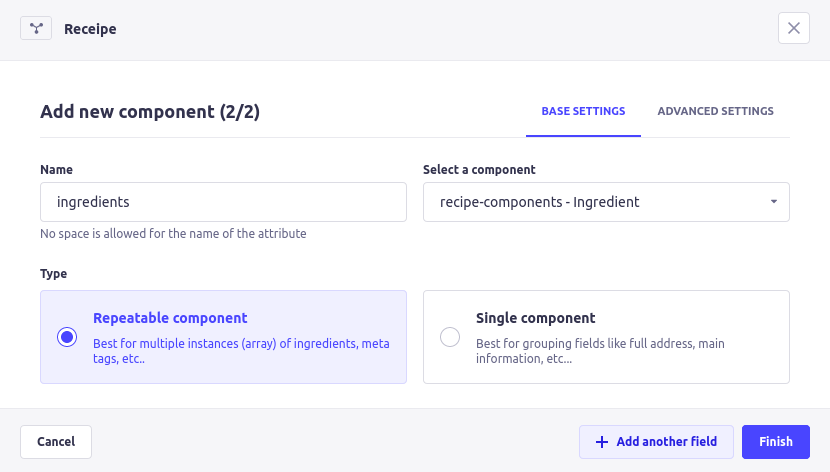Switch to the Base Settings tab
Image resolution: width=830 pixels, height=472 pixels.
pyautogui.click(x=583, y=111)
